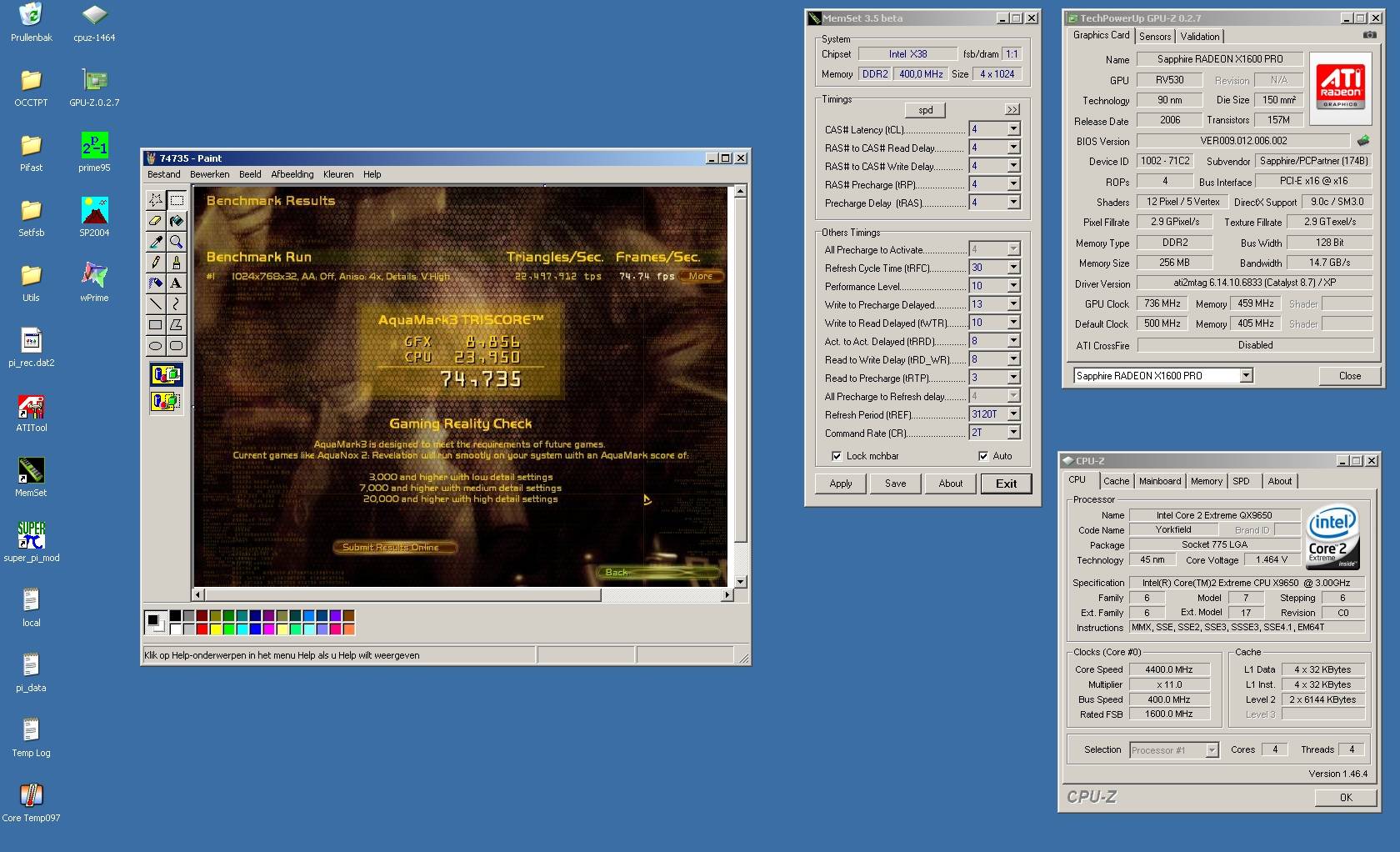The width and height of the screenshot is (1400, 852).
Task: Open the Core Temp097 desktop shortcut
Action: (x=31, y=803)
